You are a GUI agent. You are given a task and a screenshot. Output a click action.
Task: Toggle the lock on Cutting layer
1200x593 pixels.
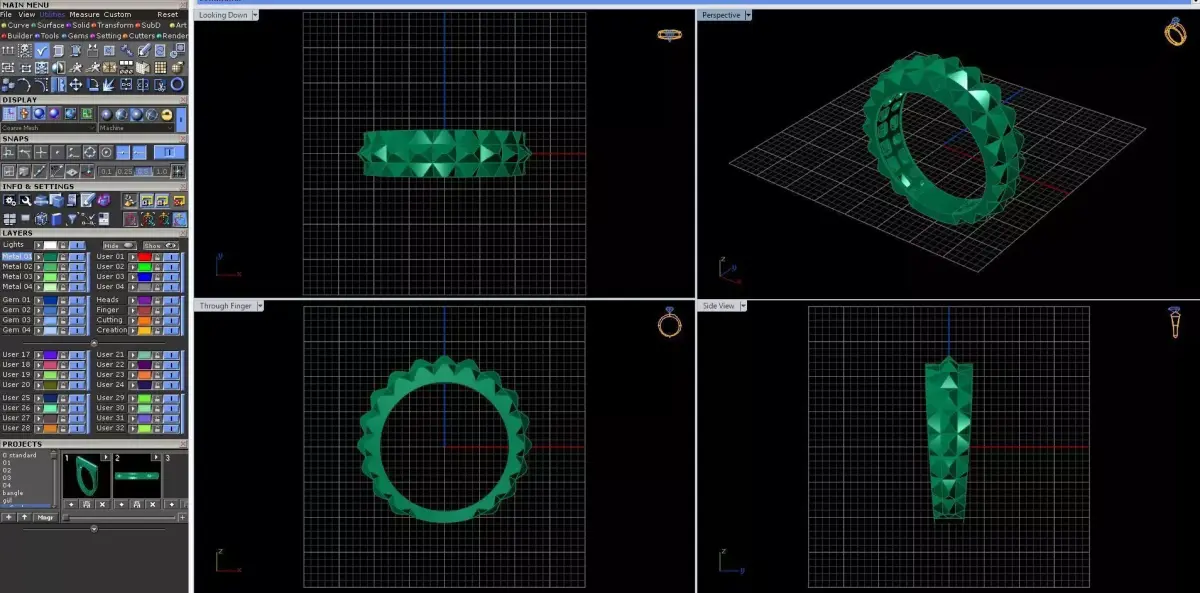click(158, 320)
